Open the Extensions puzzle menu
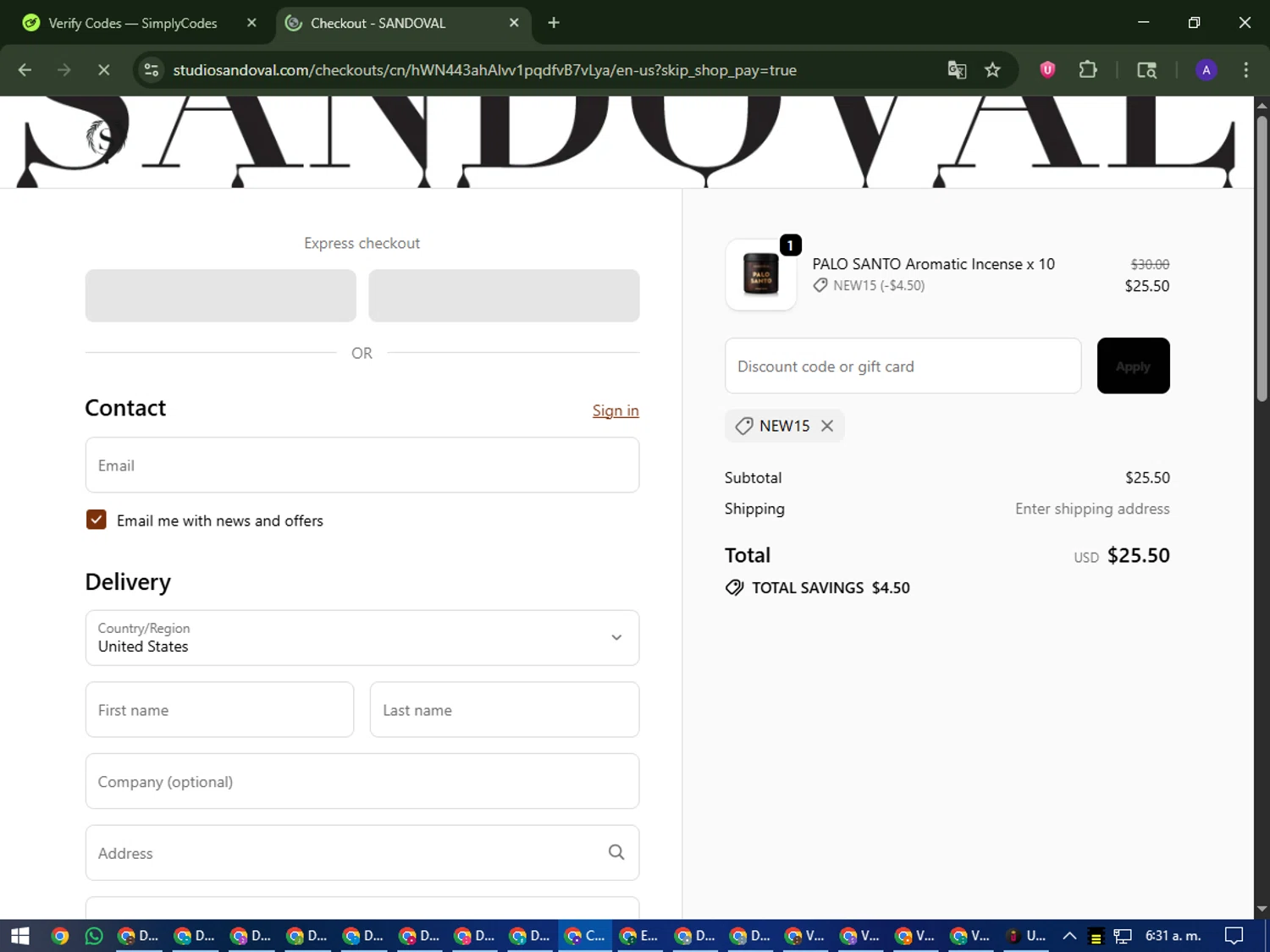The width and height of the screenshot is (1270, 952). [1088, 70]
